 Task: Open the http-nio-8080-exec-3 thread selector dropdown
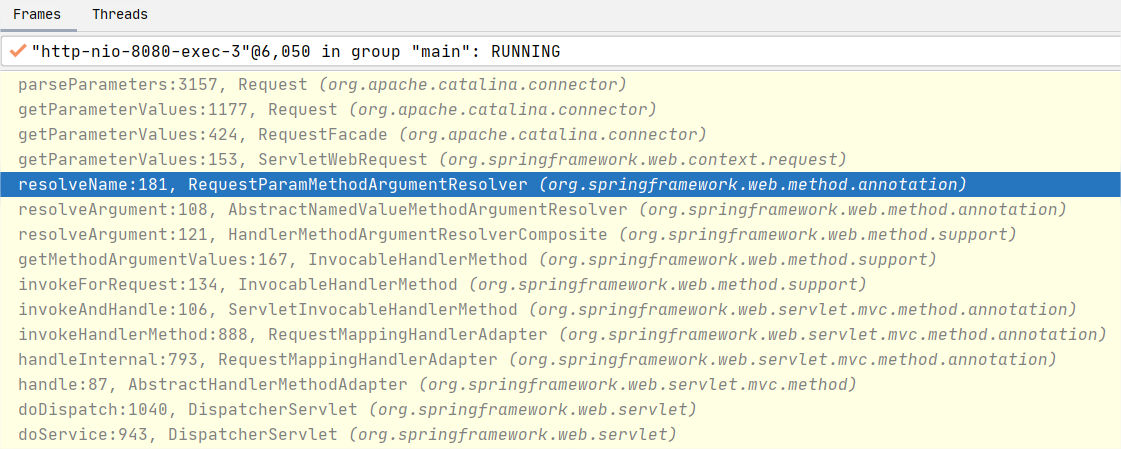[x=560, y=51]
